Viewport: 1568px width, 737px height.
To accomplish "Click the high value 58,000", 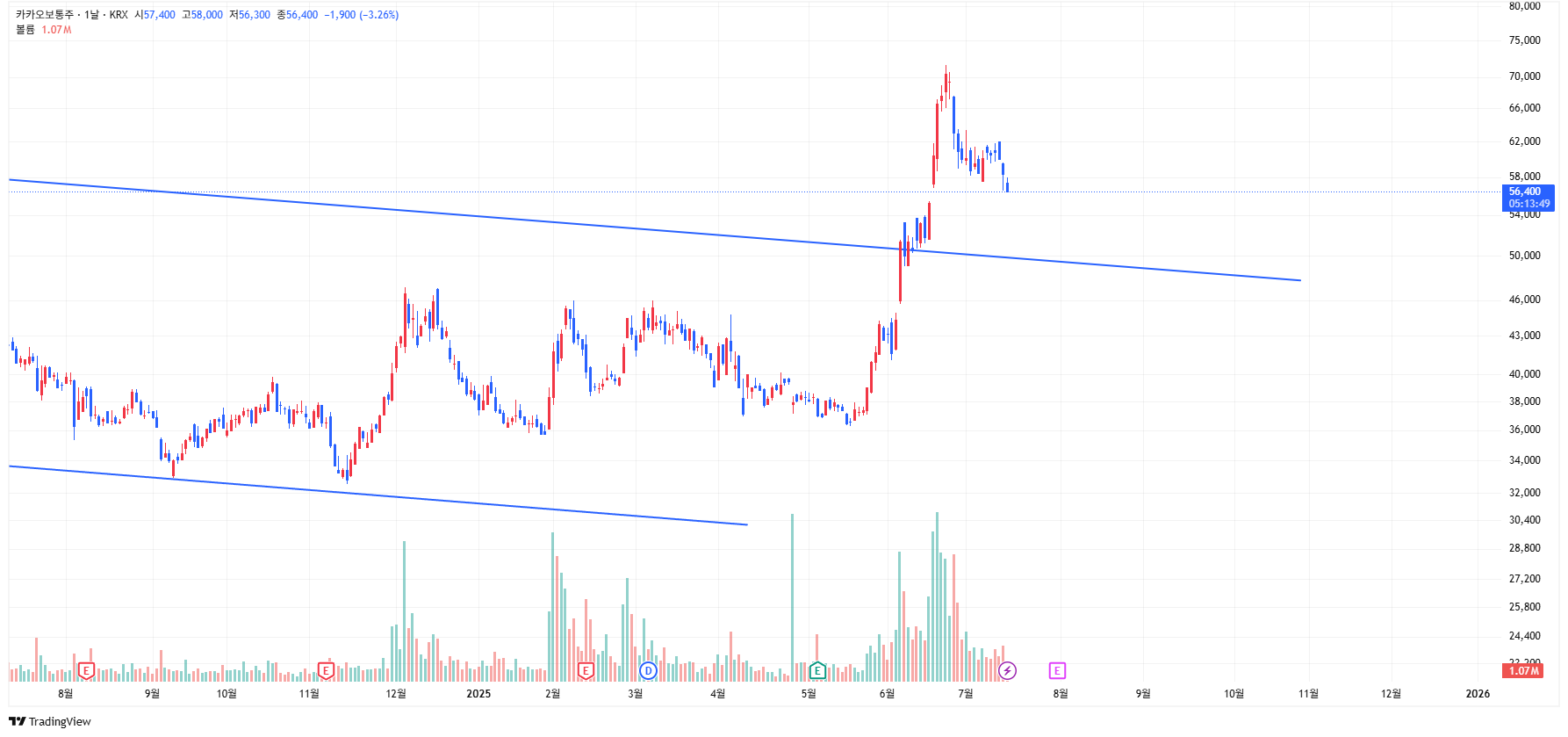I will pos(207,15).
